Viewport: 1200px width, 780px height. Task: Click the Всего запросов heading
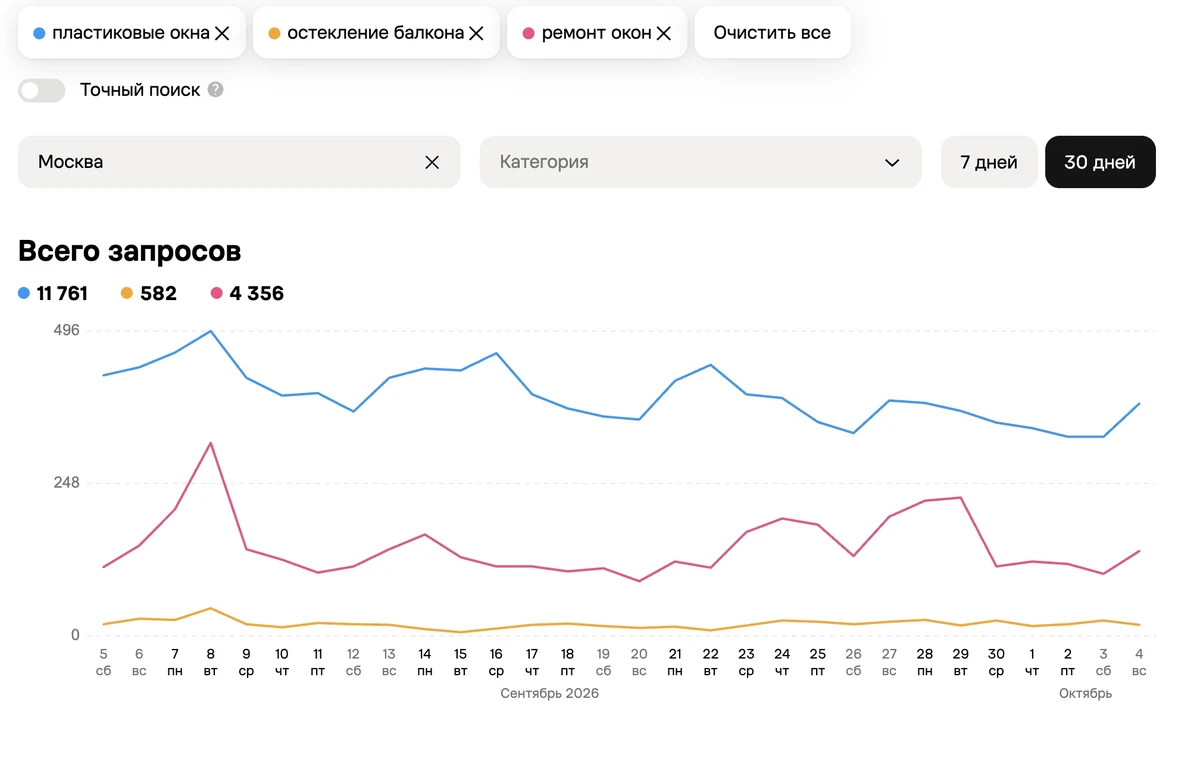click(x=130, y=251)
